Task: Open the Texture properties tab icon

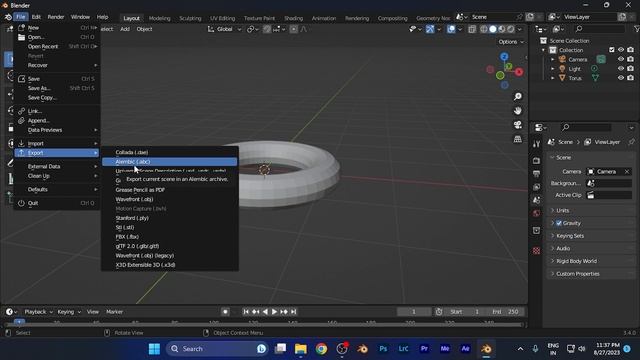Action: 536,251
